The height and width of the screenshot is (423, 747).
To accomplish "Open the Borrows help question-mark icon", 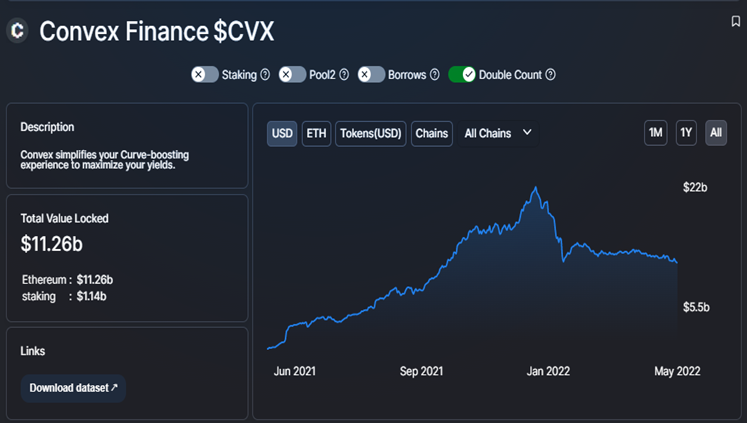I will pyautogui.click(x=434, y=75).
